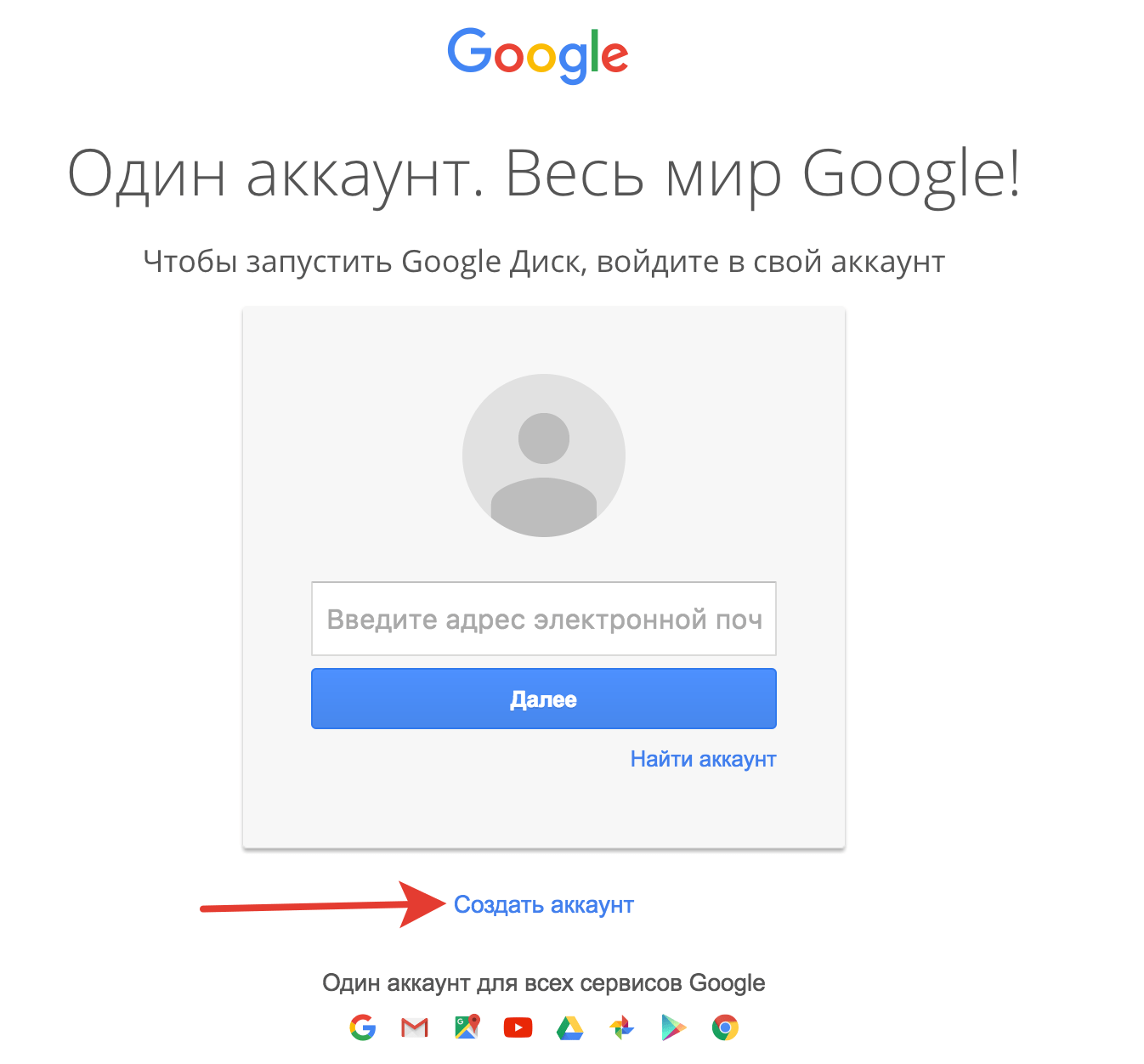This screenshot has height=1064, width=1144.
Task: Click the colorful Google logo at top
Action: point(538,55)
